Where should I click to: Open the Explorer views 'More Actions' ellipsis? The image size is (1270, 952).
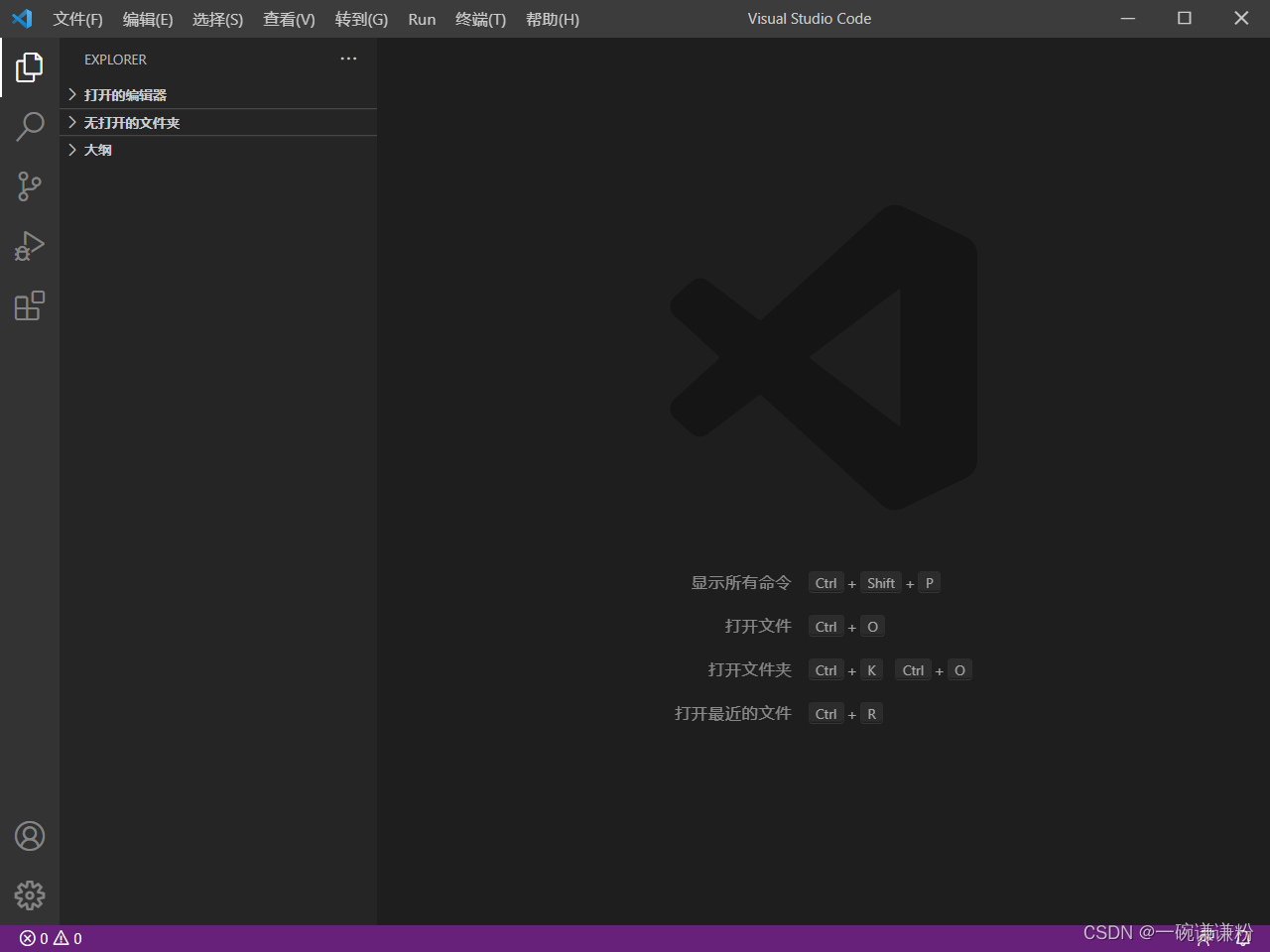(348, 59)
